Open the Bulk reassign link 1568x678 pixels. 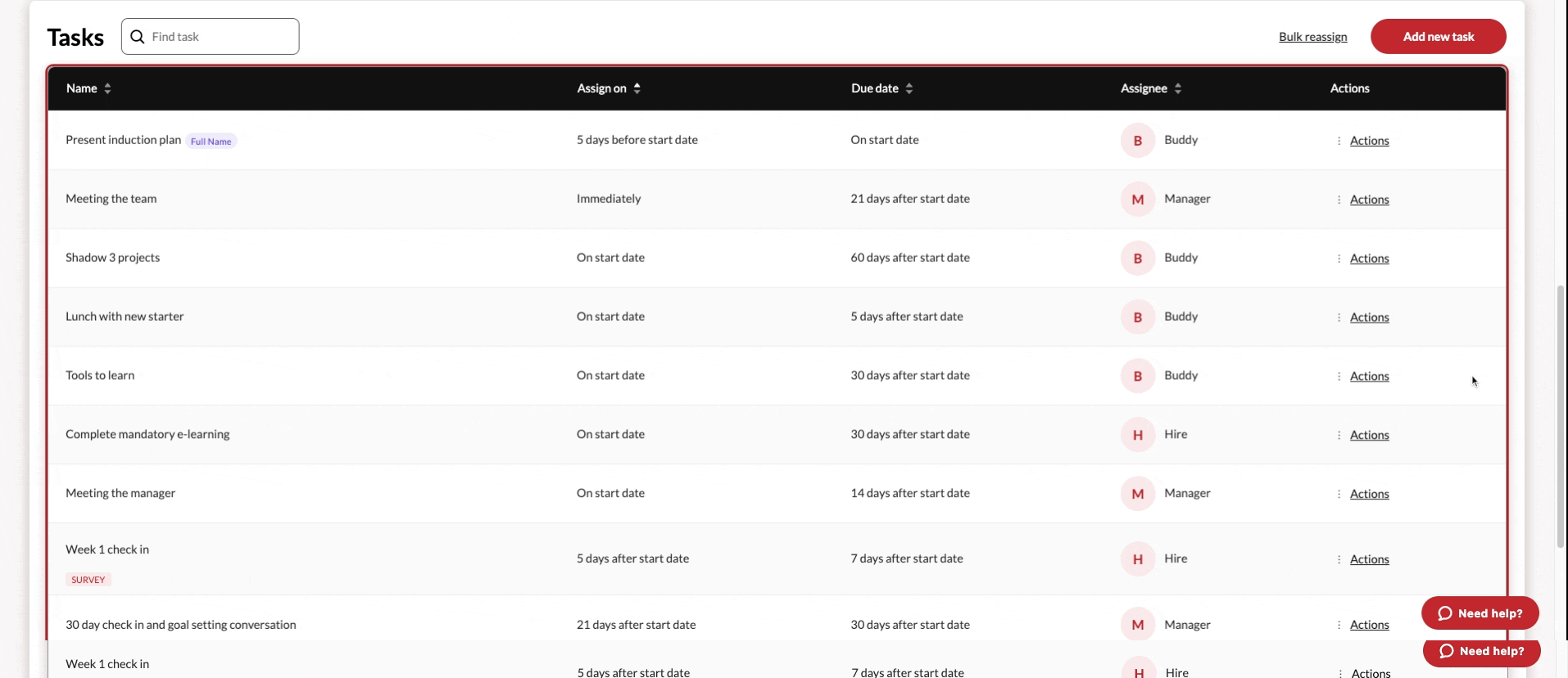pos(1312,37)
